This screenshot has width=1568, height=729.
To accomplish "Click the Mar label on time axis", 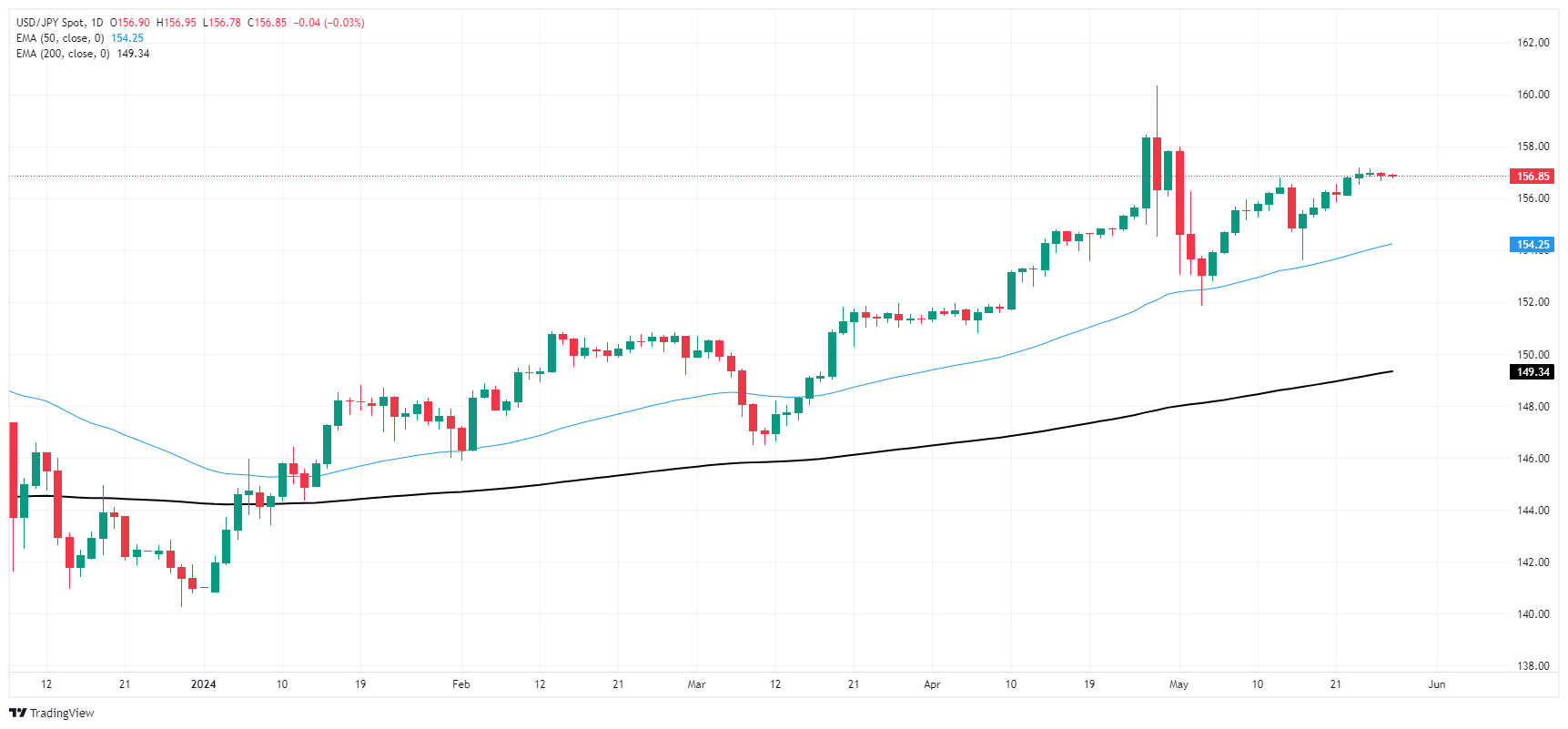I will [696, 684].
